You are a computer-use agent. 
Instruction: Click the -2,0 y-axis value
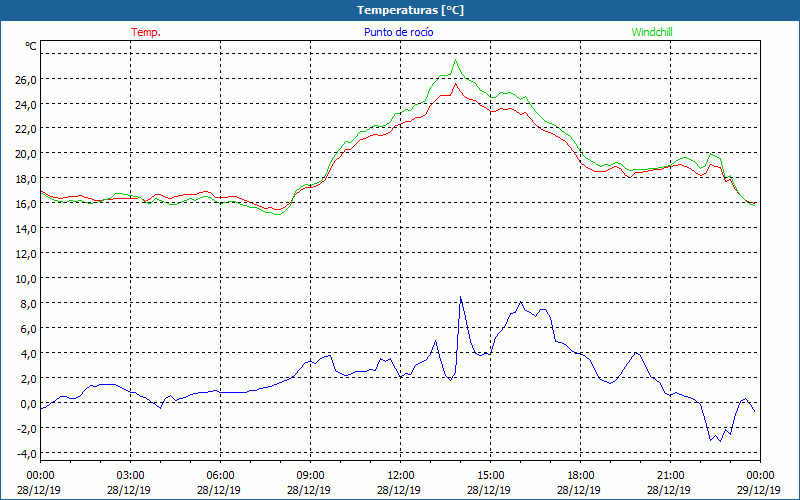(x=26, y=429)
